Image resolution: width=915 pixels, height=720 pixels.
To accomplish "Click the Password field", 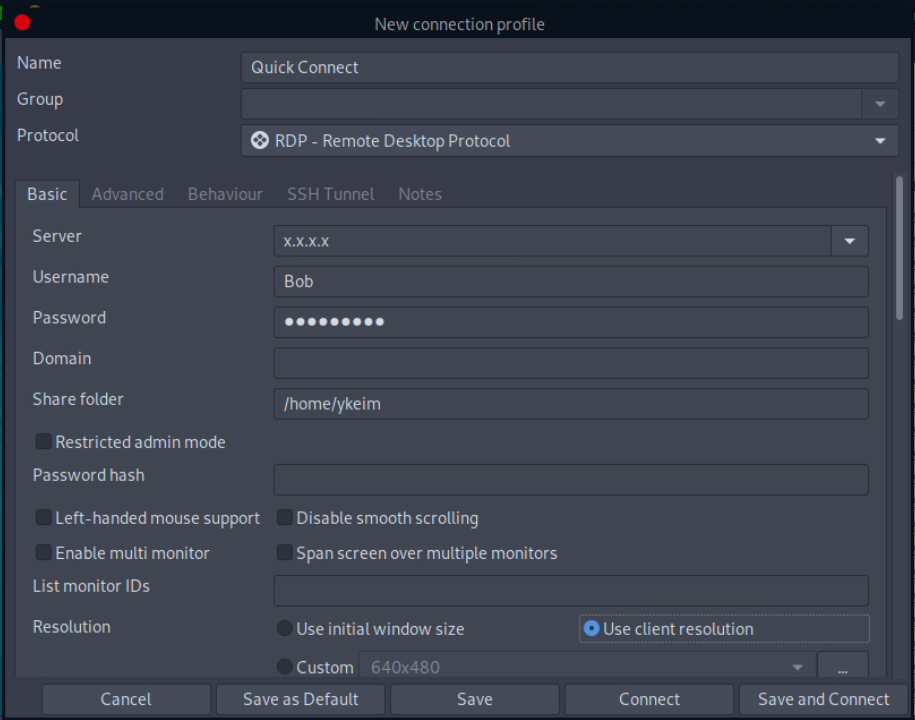I will pyautogui.click(x=570, y=321).
